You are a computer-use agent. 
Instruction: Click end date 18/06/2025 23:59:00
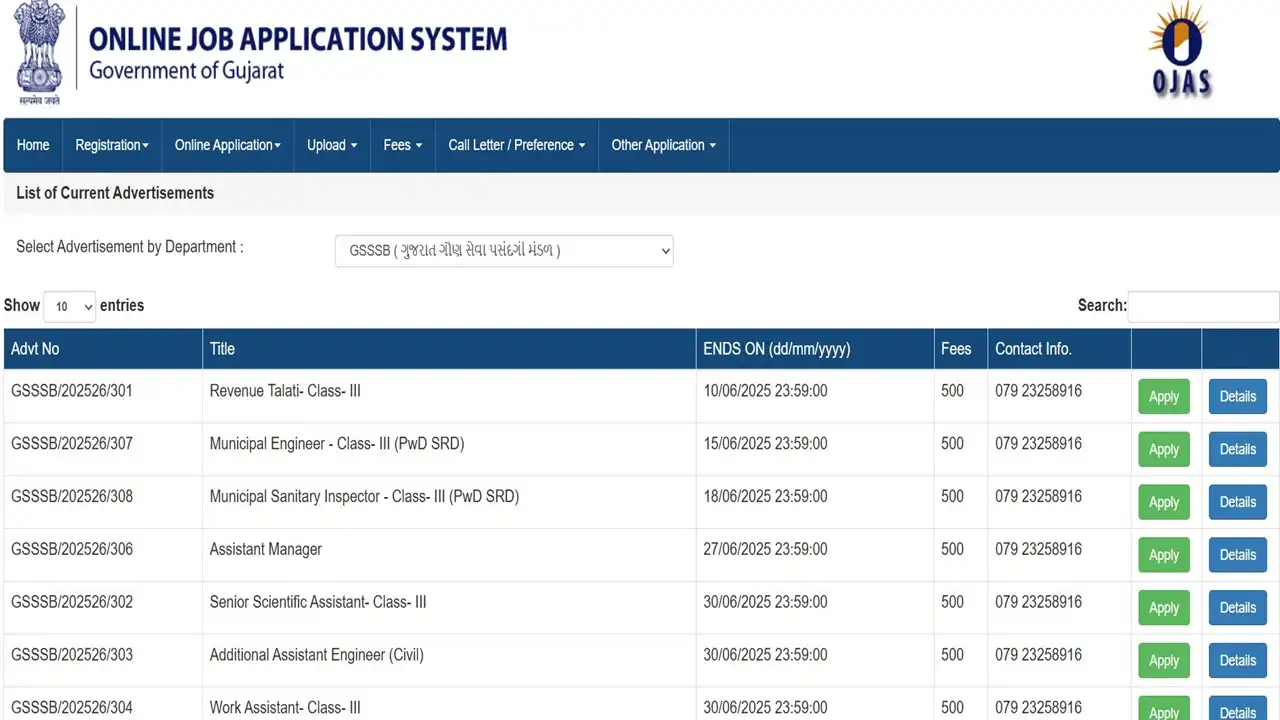(766, 497)
